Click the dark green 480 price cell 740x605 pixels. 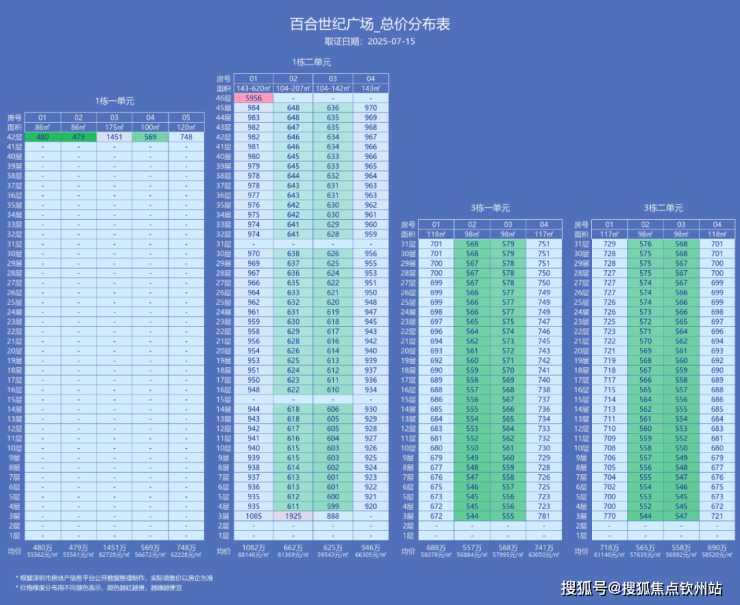click(42, 137)
